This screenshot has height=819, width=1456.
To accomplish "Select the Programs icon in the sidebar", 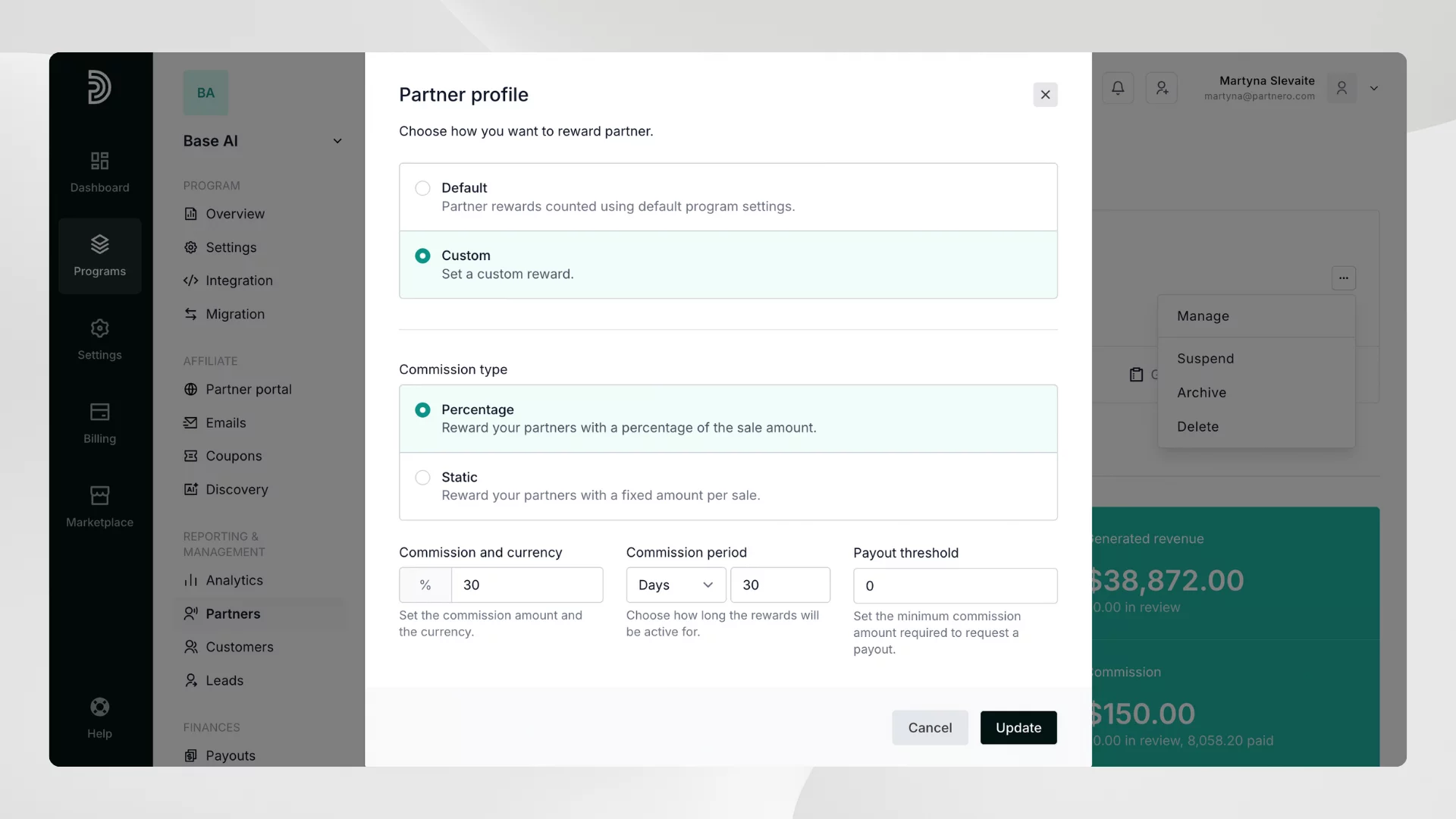I will tap(99, 256).
